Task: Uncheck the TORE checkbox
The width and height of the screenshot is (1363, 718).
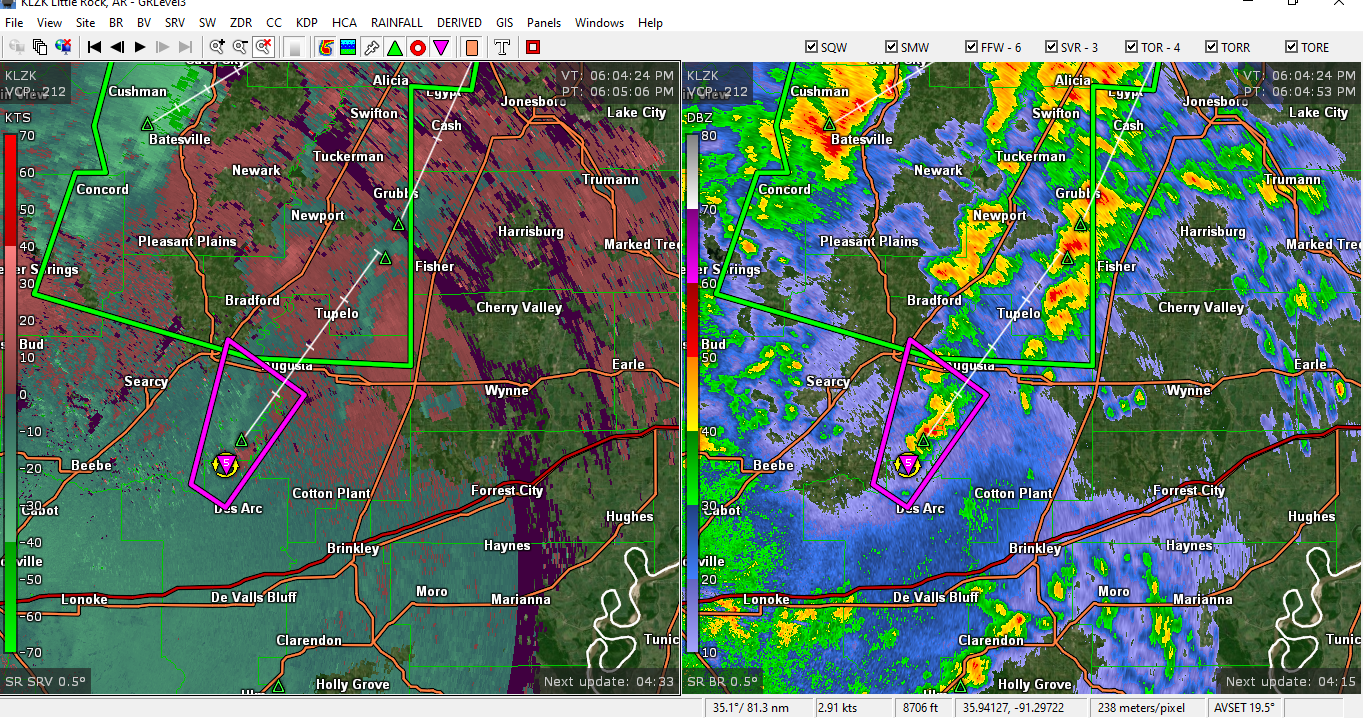Action: (x=1291, y=47)
